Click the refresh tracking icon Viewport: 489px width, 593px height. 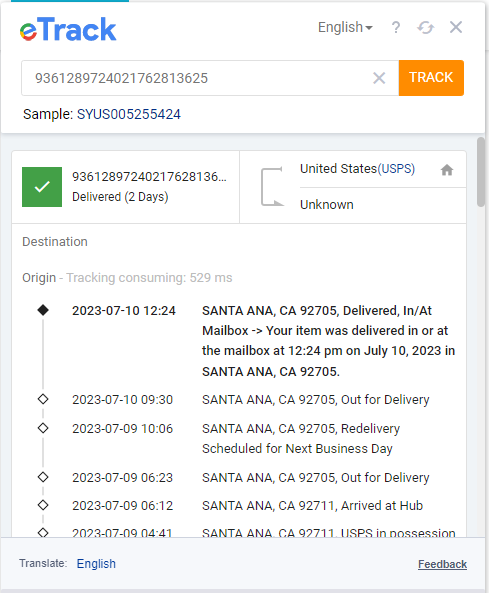pos(425,27)
